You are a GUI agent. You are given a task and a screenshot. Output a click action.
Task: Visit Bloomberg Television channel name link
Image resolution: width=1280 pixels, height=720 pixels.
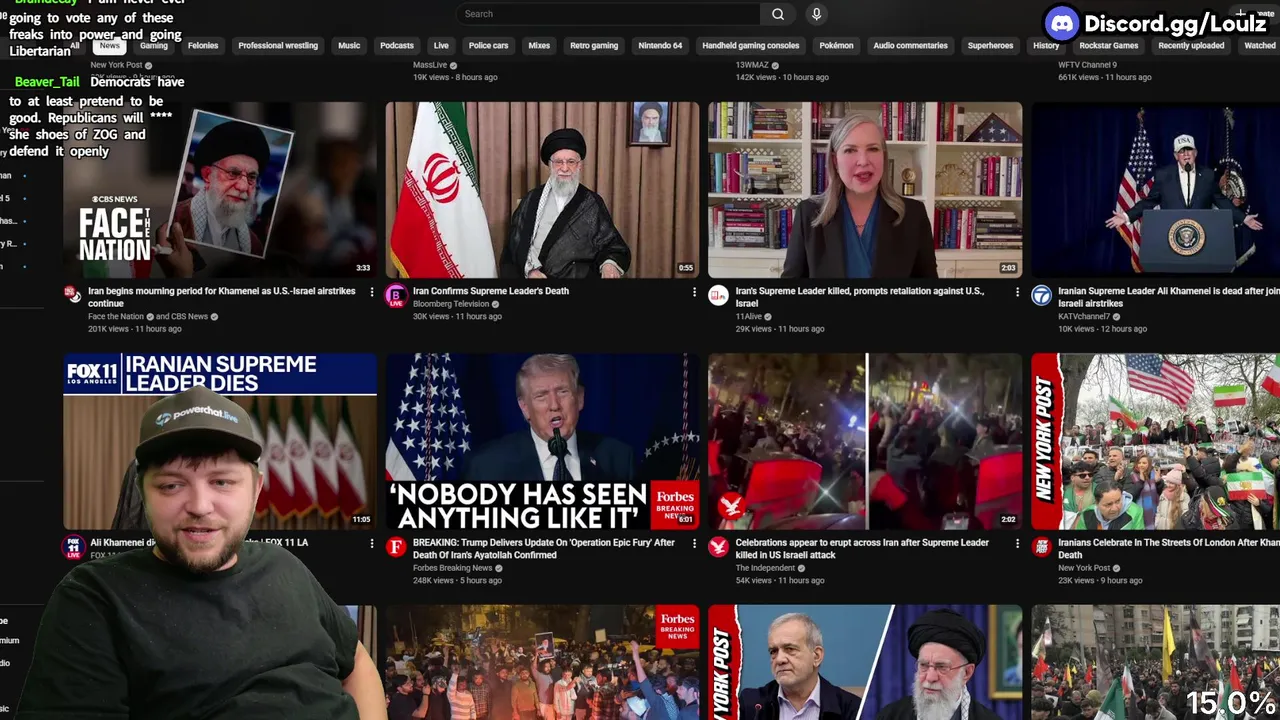coord(451,304)
